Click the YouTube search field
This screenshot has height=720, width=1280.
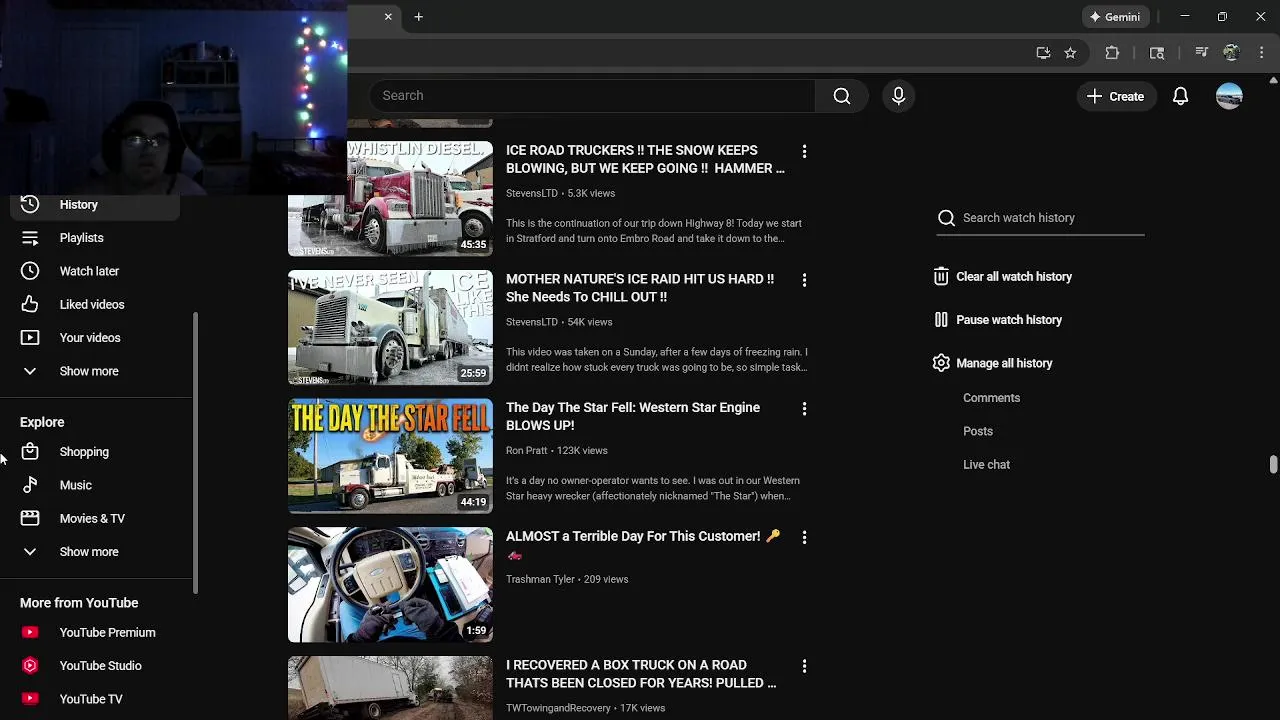tap(592, 96)
